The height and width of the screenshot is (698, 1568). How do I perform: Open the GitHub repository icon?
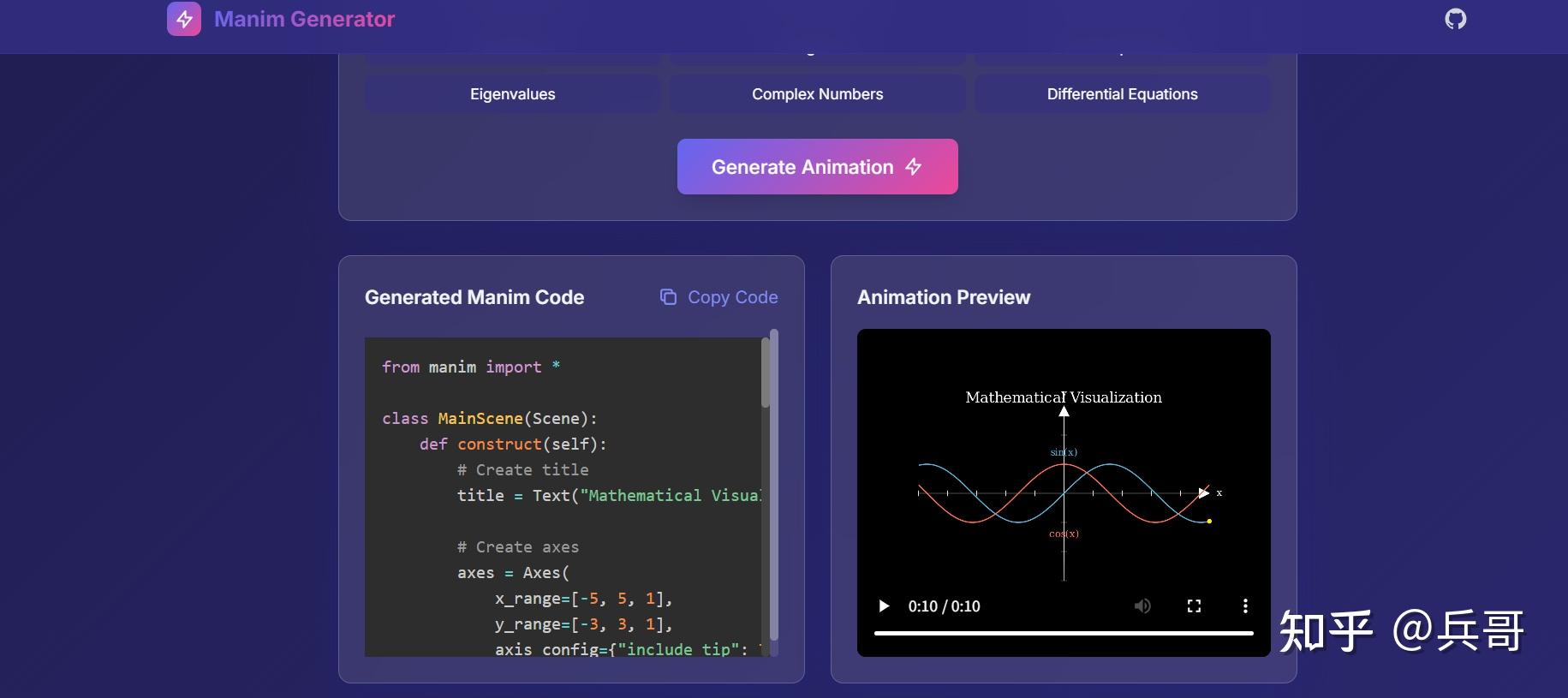click(1455, 19)
